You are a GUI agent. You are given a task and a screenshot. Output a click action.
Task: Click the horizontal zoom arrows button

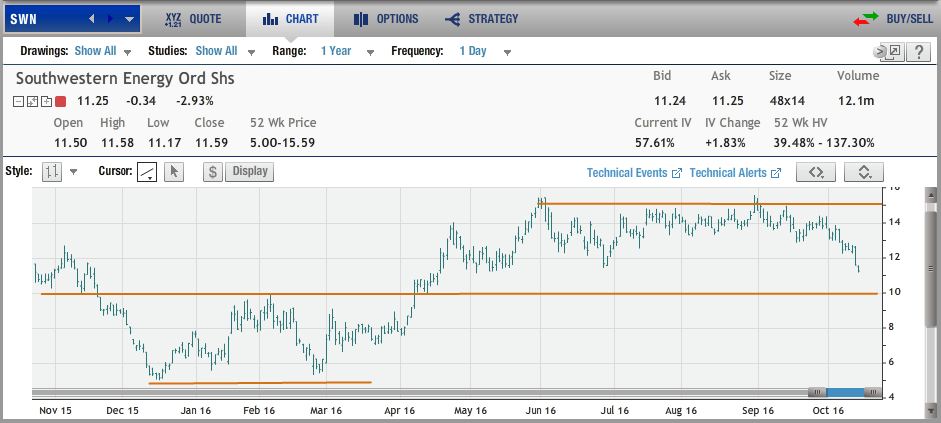point(816,172)
